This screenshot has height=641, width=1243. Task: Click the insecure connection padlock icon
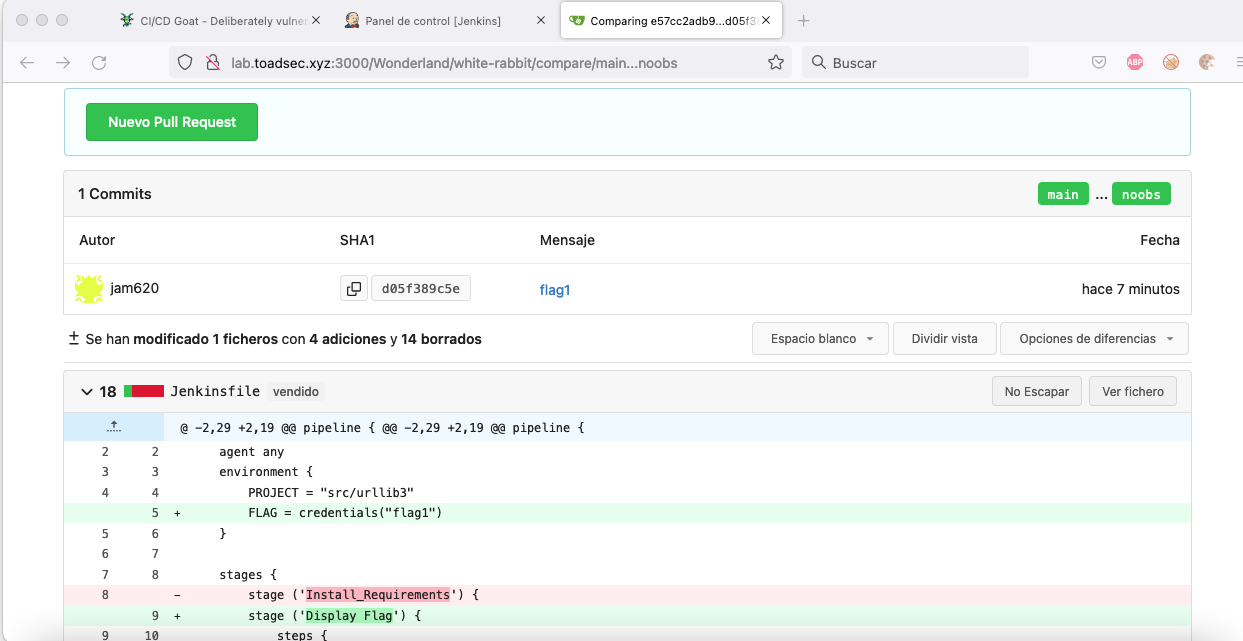click(x=212, y=62)
